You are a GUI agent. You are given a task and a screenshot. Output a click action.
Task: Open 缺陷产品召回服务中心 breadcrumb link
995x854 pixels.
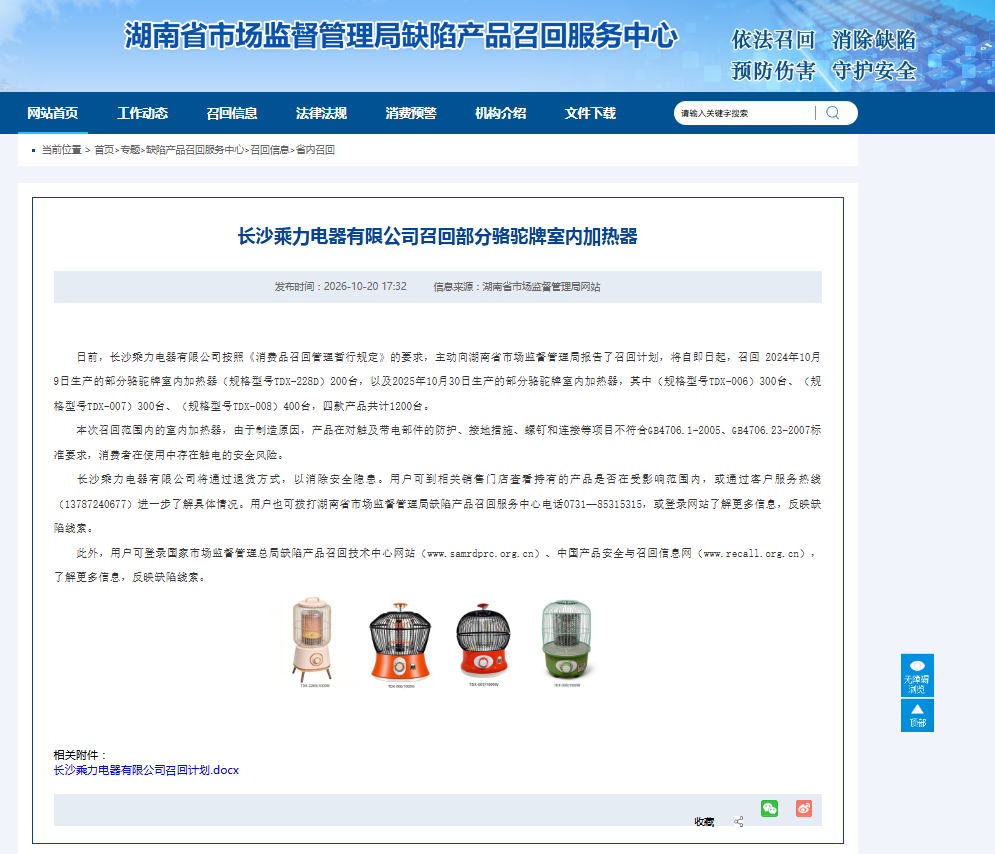tap(195, 150)
